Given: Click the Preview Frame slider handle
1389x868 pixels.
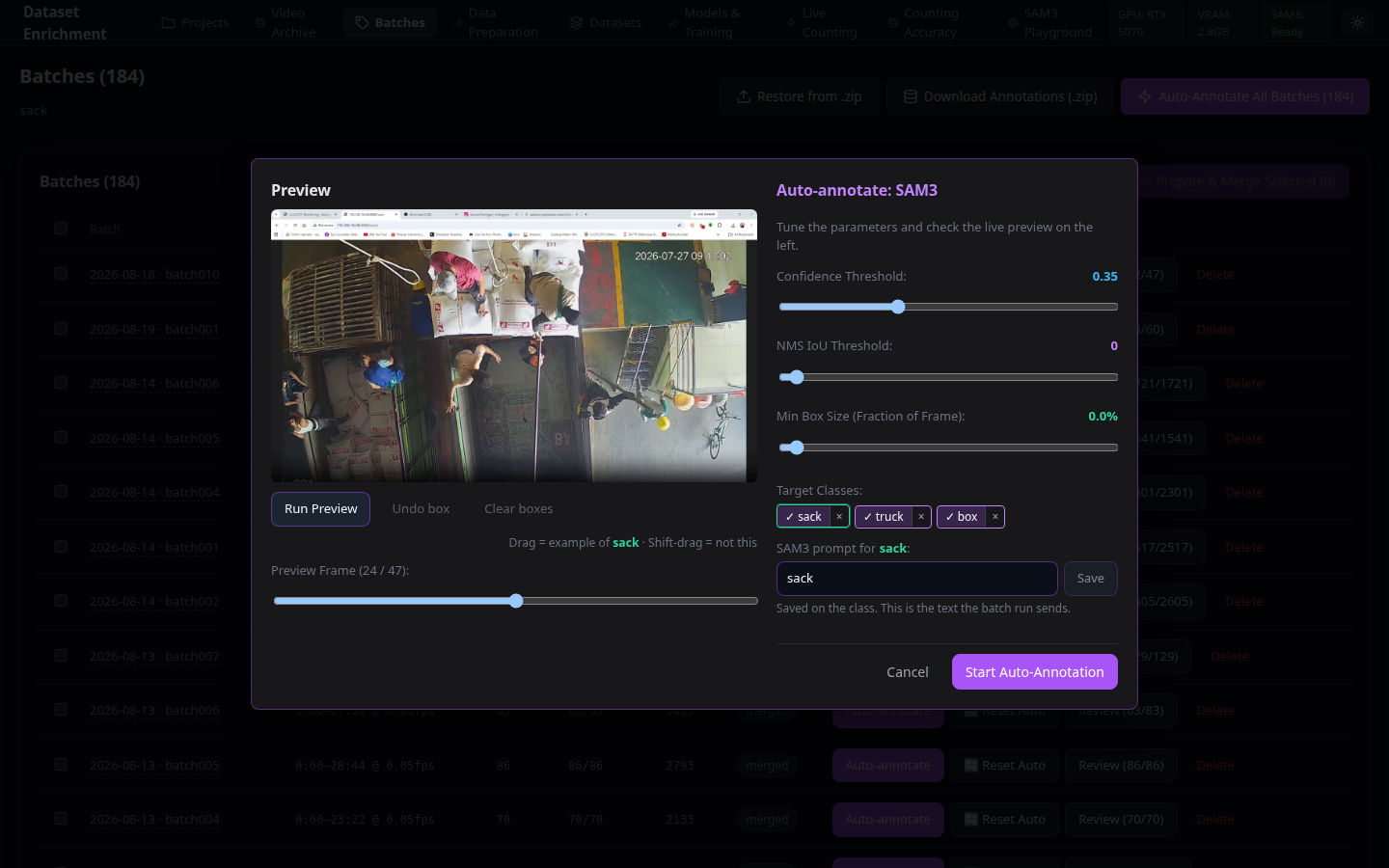Looking at the screenshot, I should tap(516, 601).
